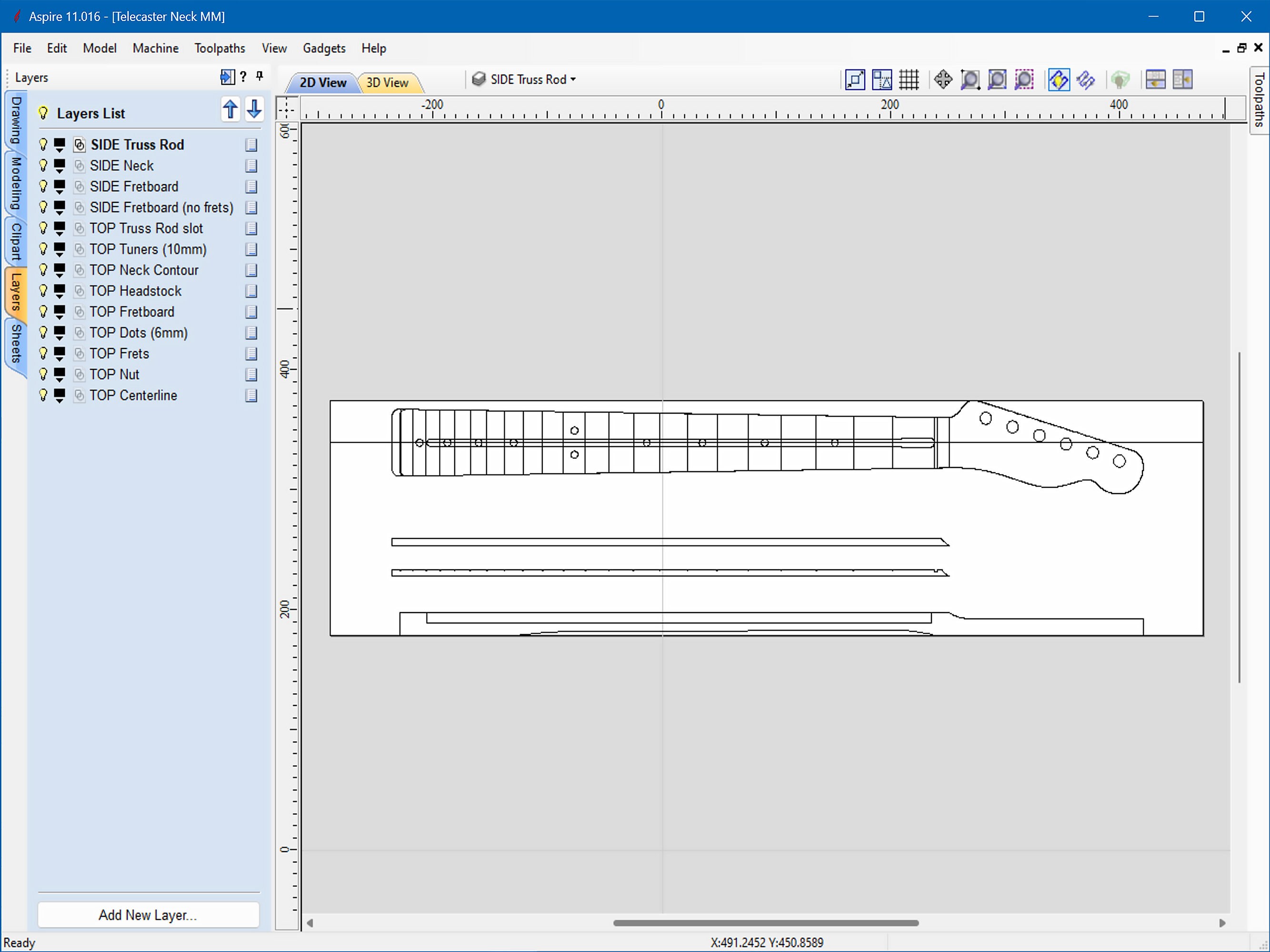This screenshot has width=1270, height=952.
Task: Open the Toolpaths menu
Action: (220, 48)
